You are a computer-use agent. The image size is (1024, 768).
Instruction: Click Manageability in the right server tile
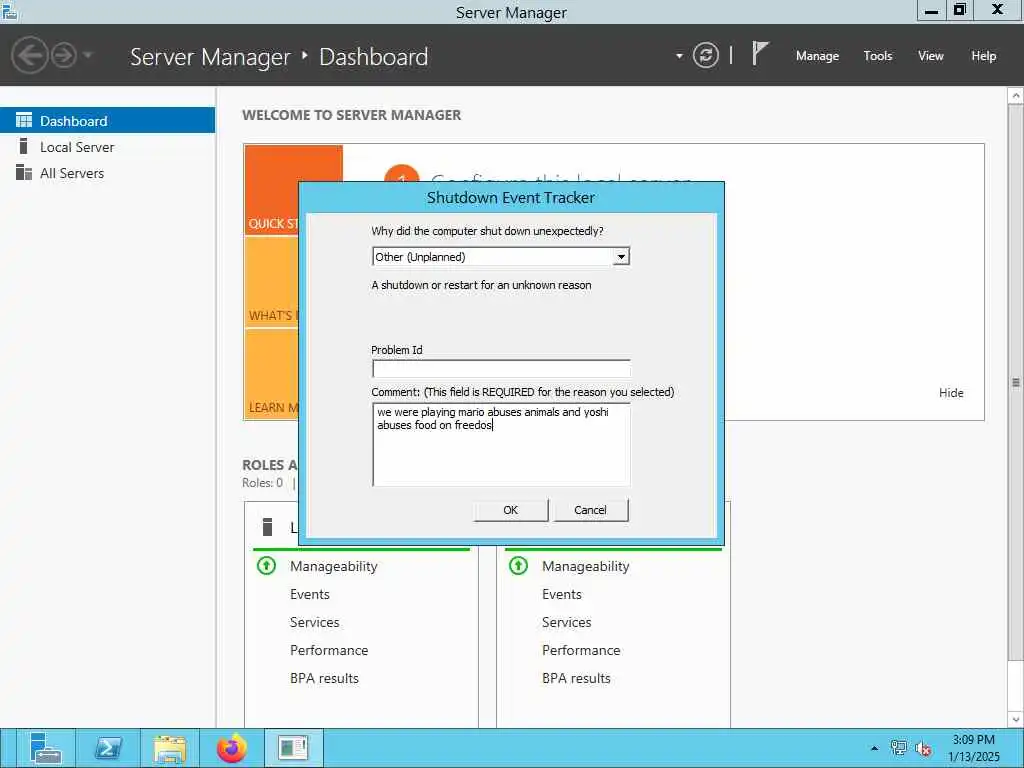(x=586, y=566)
